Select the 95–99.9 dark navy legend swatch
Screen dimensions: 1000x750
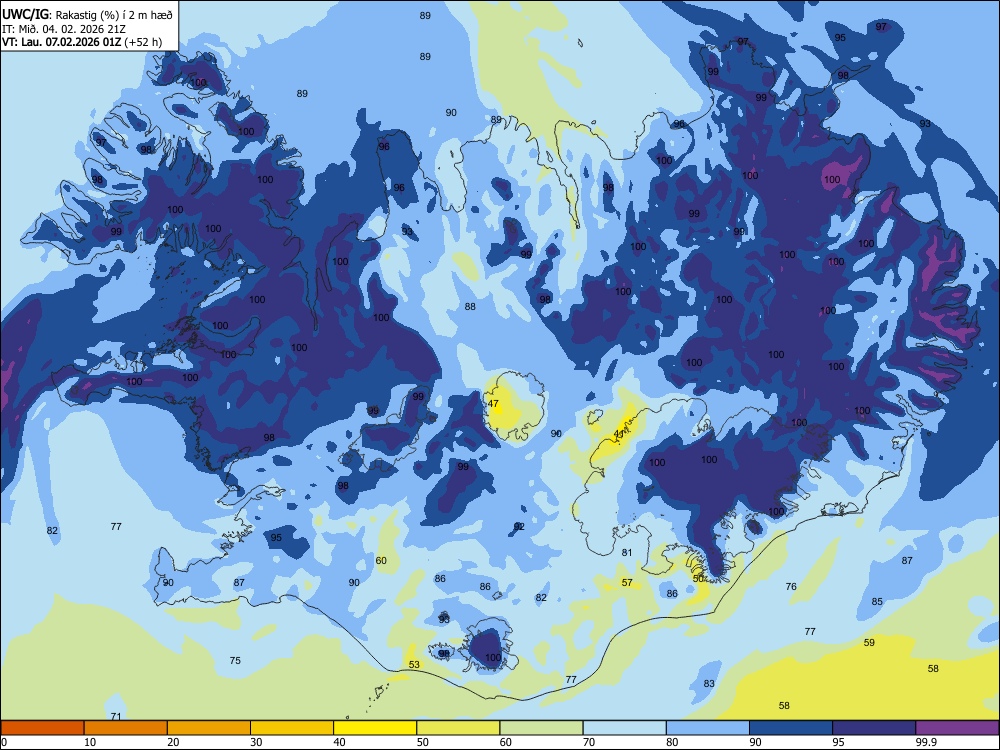(874, 728)
